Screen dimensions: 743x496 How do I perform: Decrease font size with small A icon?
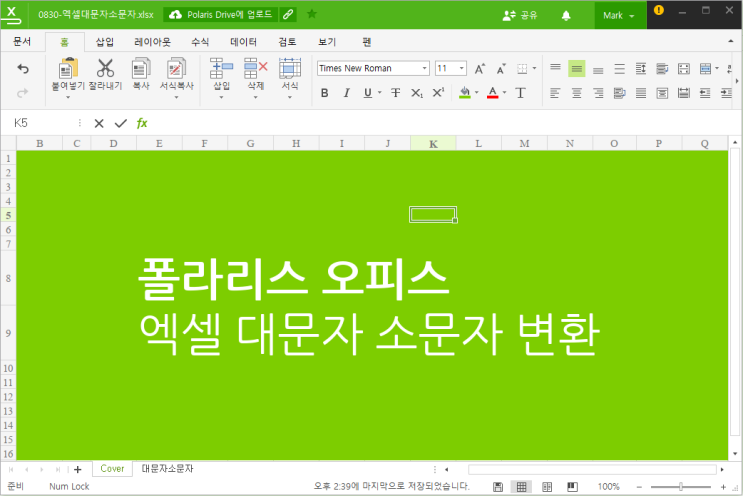pyautogui.click(x=501, y=69)
